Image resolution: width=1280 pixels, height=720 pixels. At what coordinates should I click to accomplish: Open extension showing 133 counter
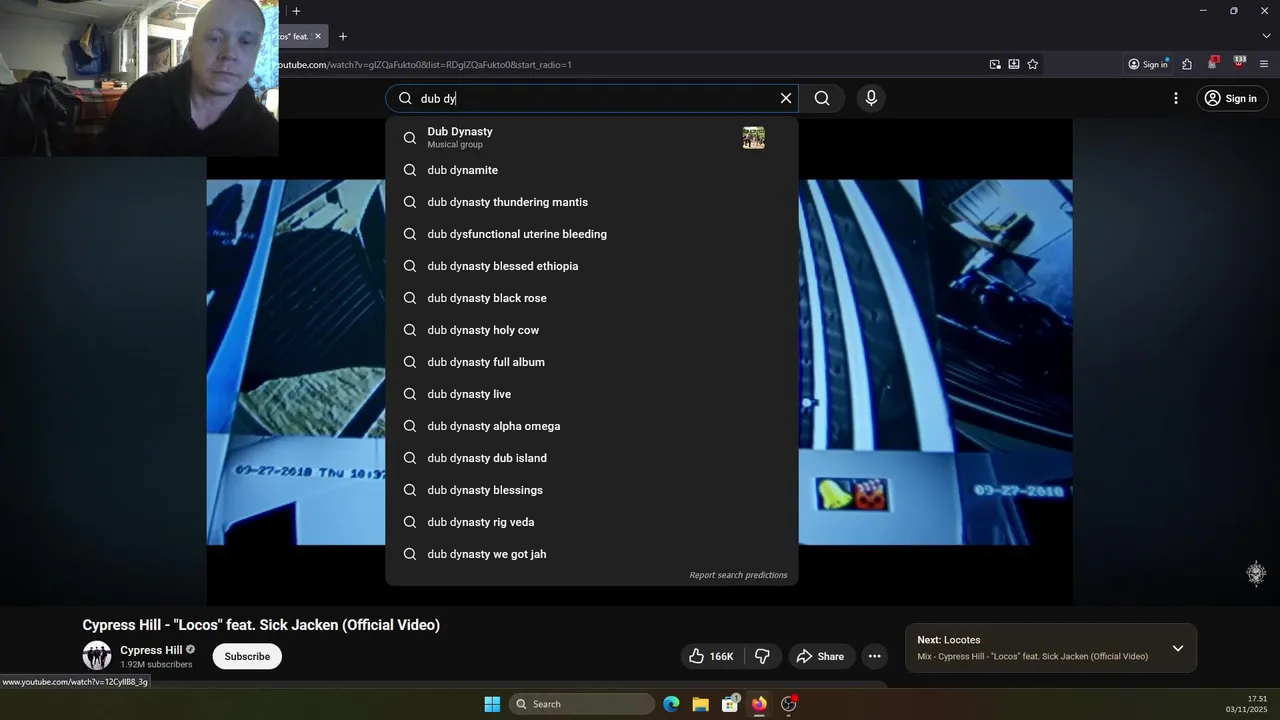coord(1240,63)
